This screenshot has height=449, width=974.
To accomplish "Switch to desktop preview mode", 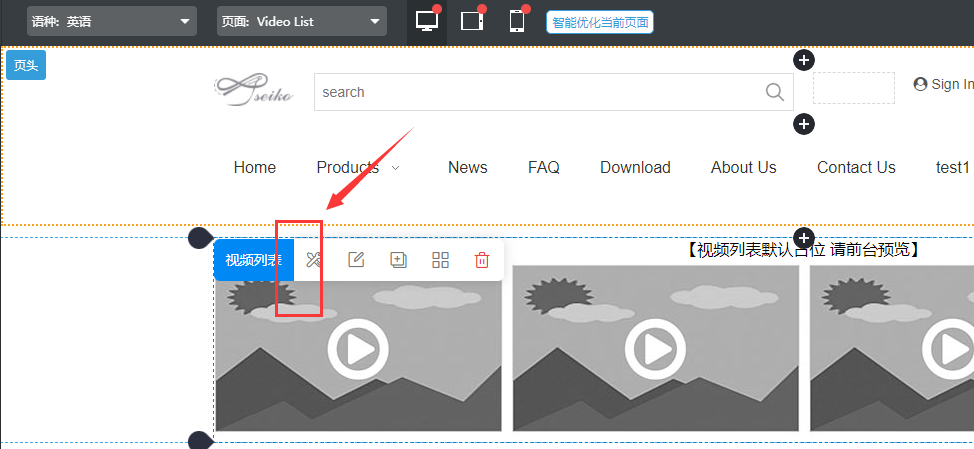I will 428,21.
